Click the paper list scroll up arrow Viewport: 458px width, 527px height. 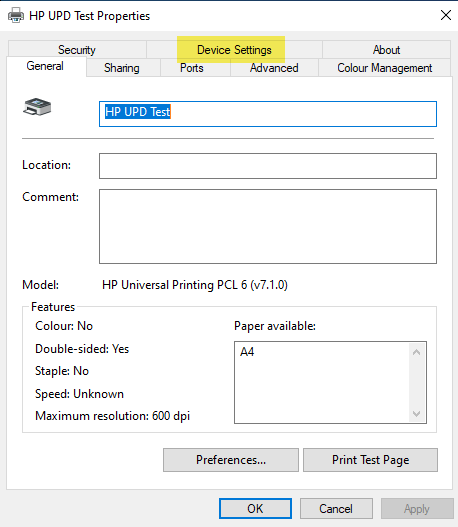pos(417,352)
